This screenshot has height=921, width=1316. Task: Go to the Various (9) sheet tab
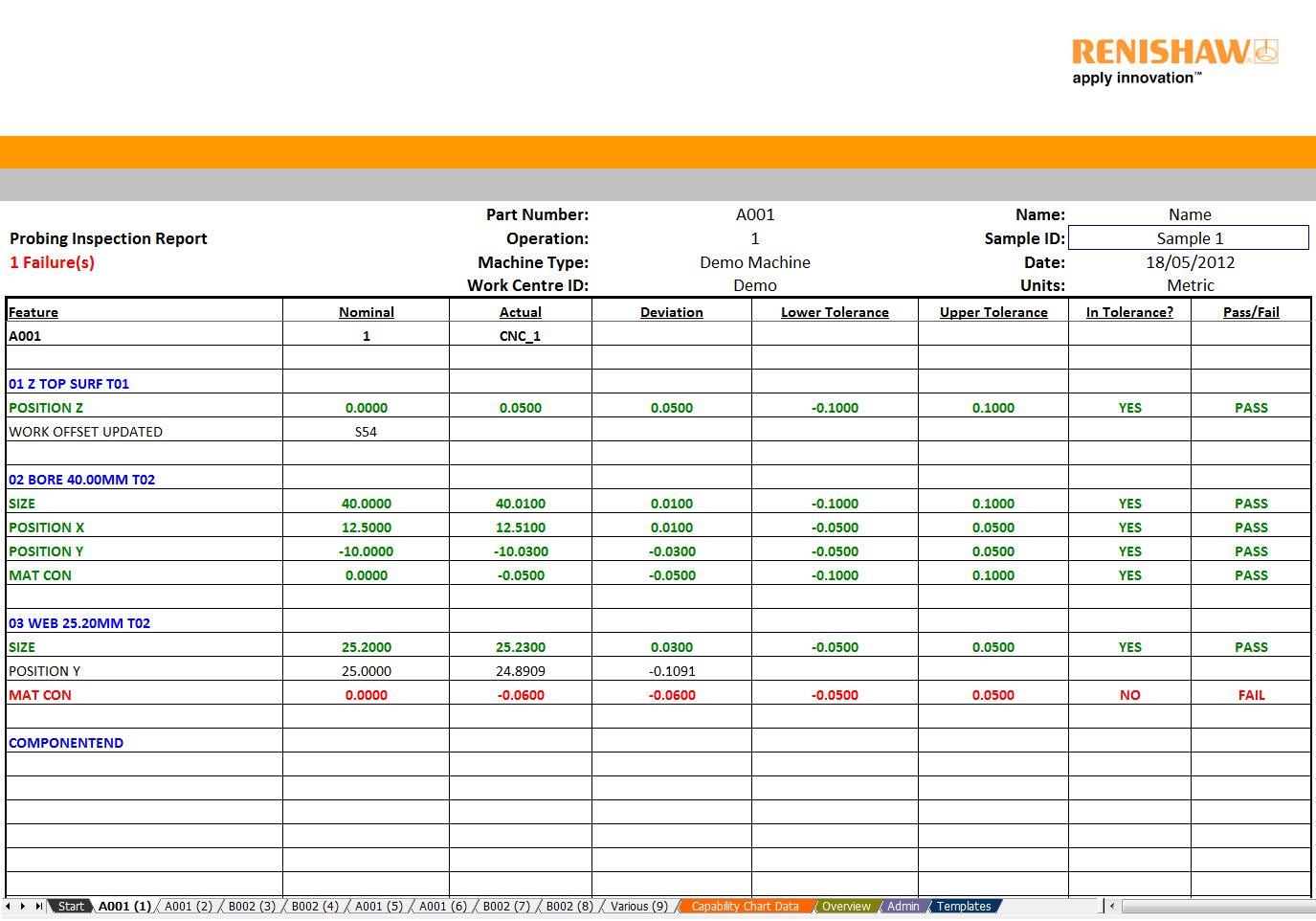coord(638,907)
